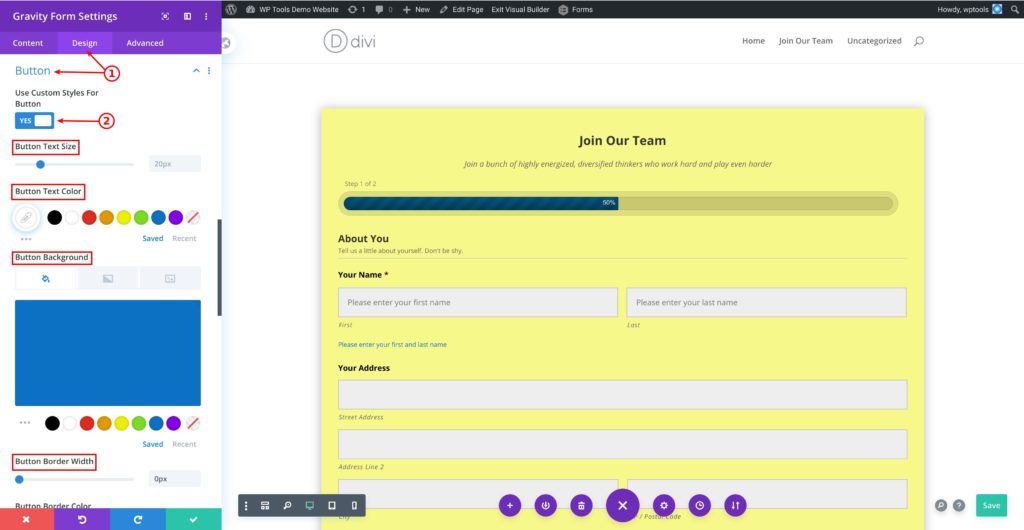Image resolution: width=1024 pixels, height=530 pixels.
Task: Switch to the Design tab
Action: tap(84, 43)
